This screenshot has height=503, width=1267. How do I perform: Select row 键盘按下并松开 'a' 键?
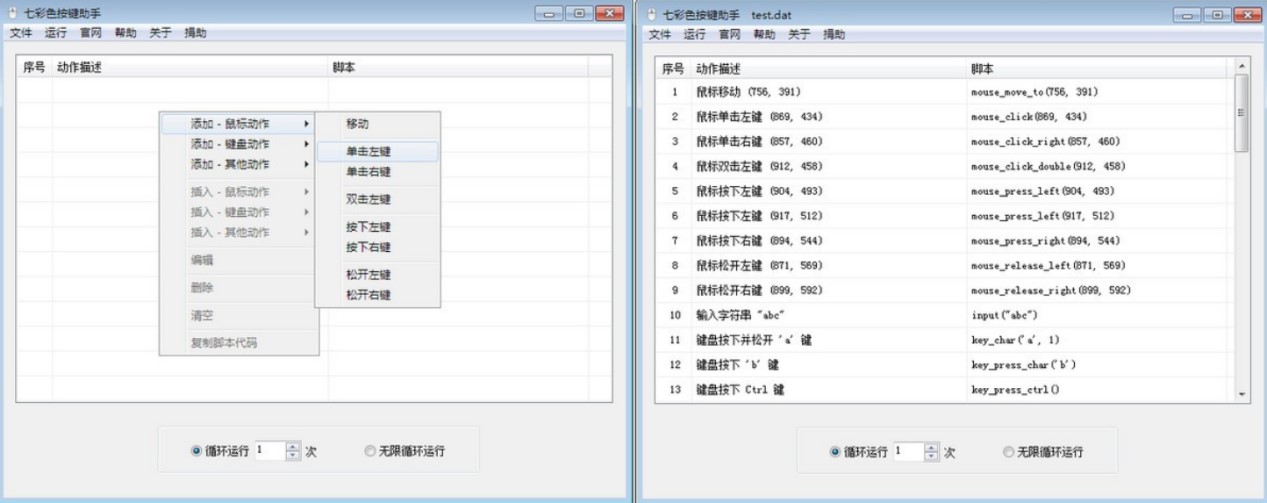[945, 340]
